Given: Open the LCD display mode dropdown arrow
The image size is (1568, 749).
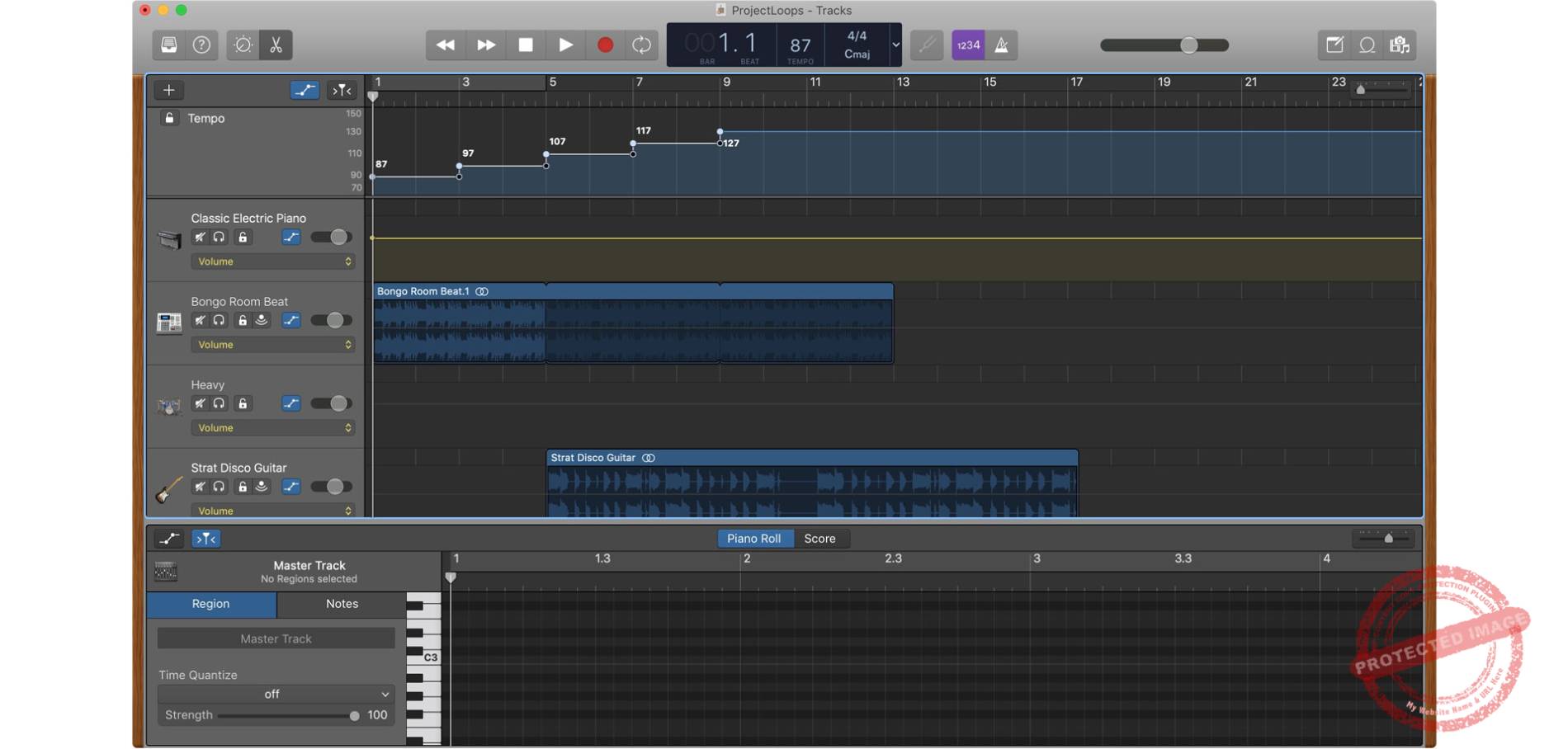Looking at the screenshot, I should 895,45.
